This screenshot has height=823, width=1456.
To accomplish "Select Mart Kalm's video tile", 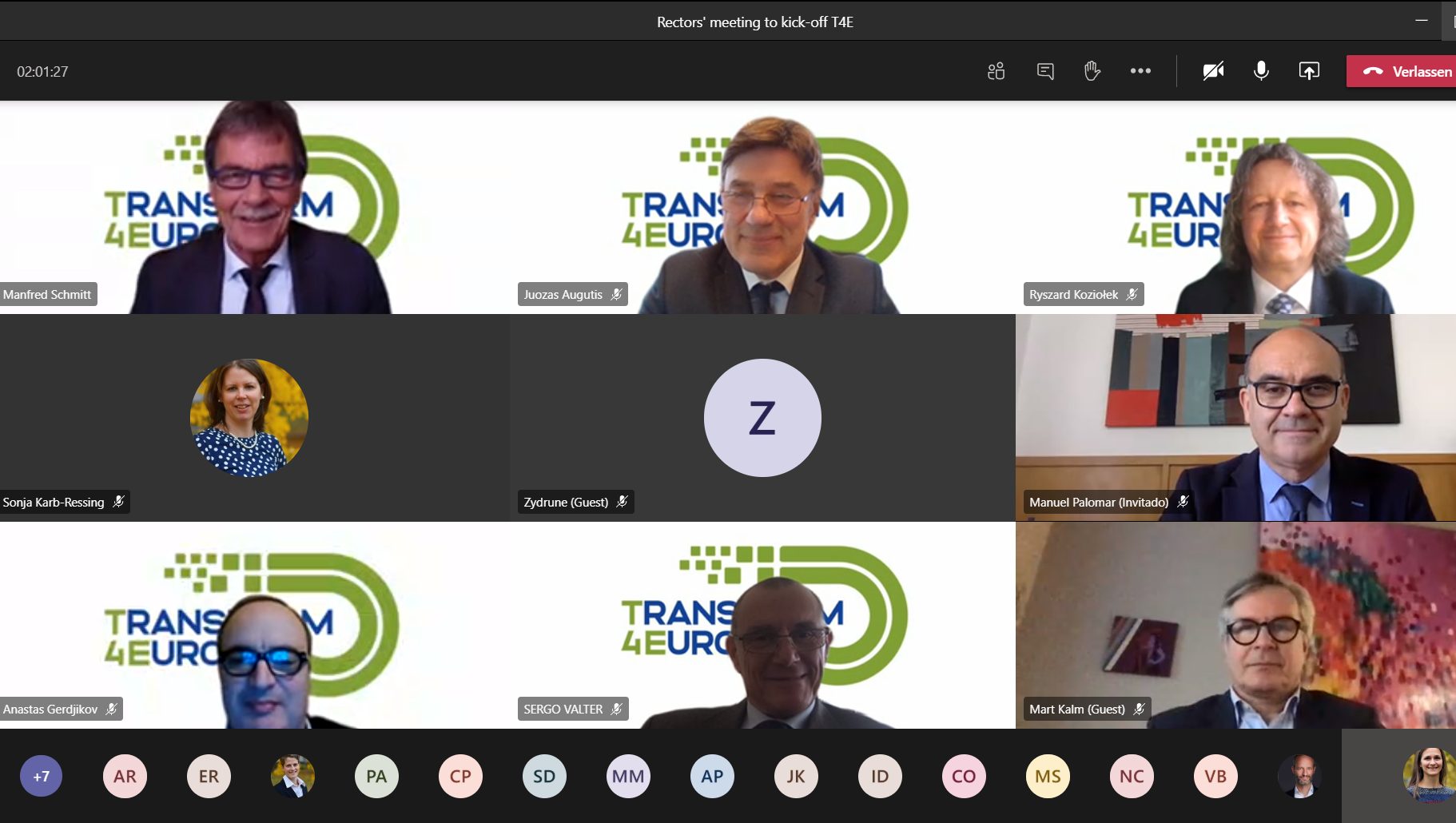I will 1236,625.
